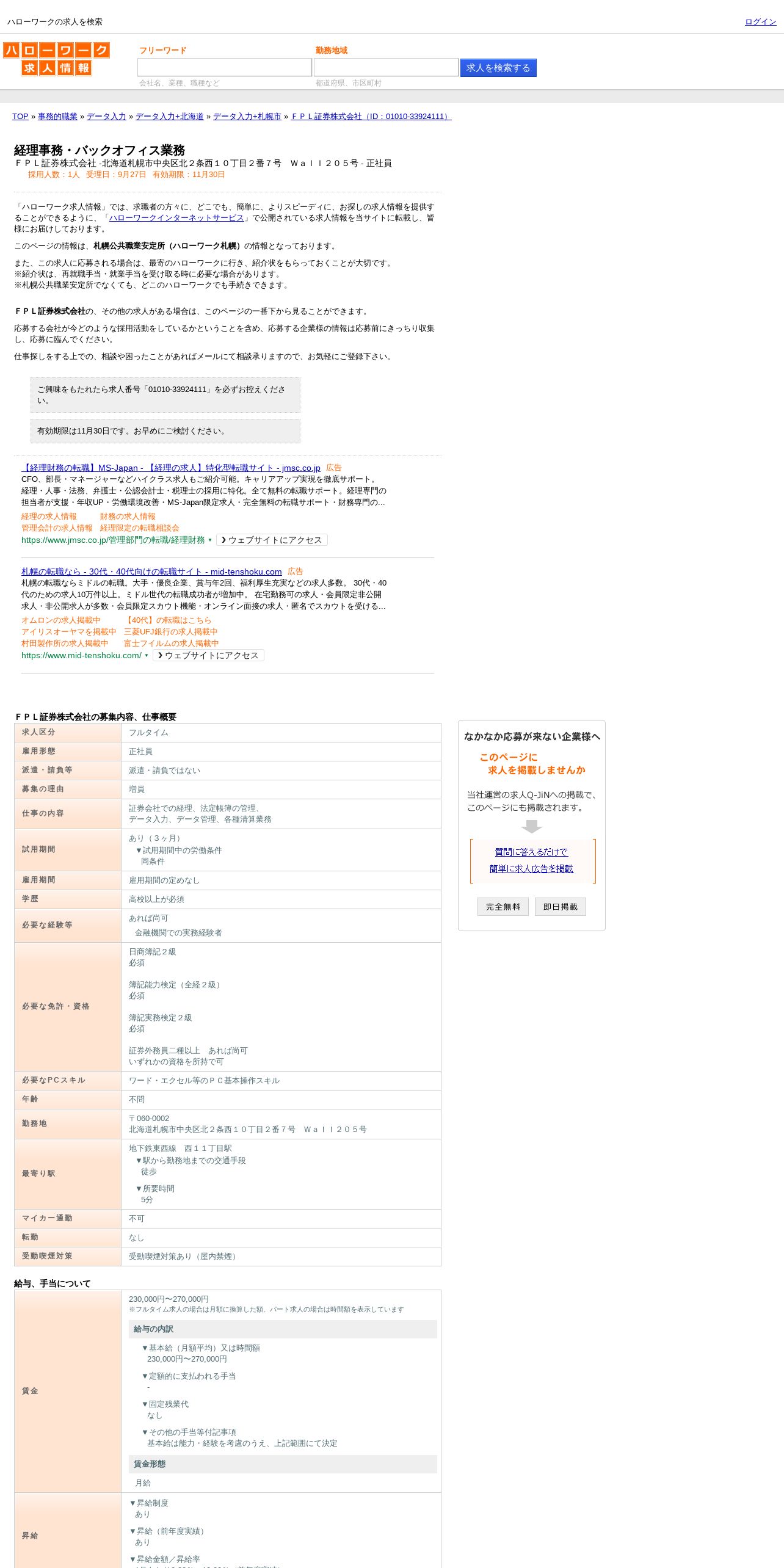Go to TOP breadcrumb link
Image resolution: width=784 pixels, height=1568 pixels.
(x=20, y=117)
